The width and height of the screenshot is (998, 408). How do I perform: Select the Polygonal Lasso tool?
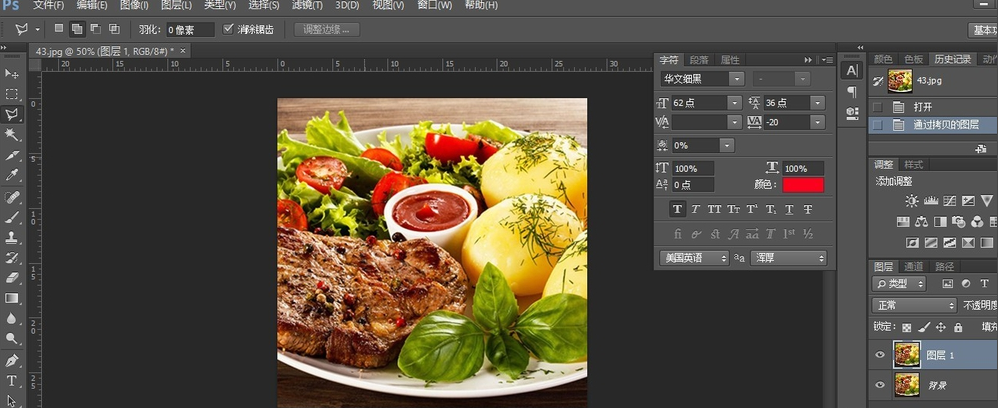11,115
